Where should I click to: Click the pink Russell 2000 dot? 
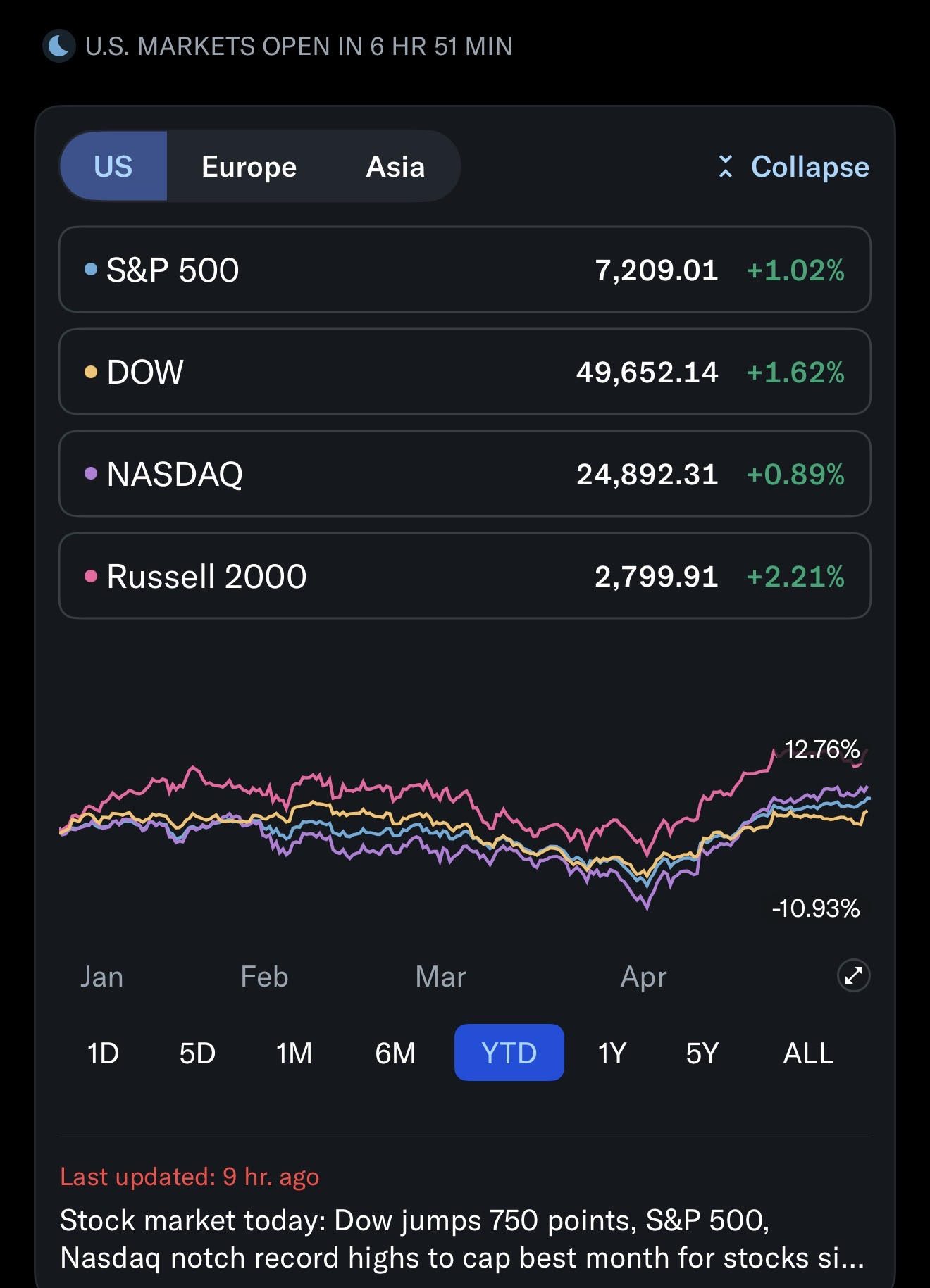coord(90,576)
